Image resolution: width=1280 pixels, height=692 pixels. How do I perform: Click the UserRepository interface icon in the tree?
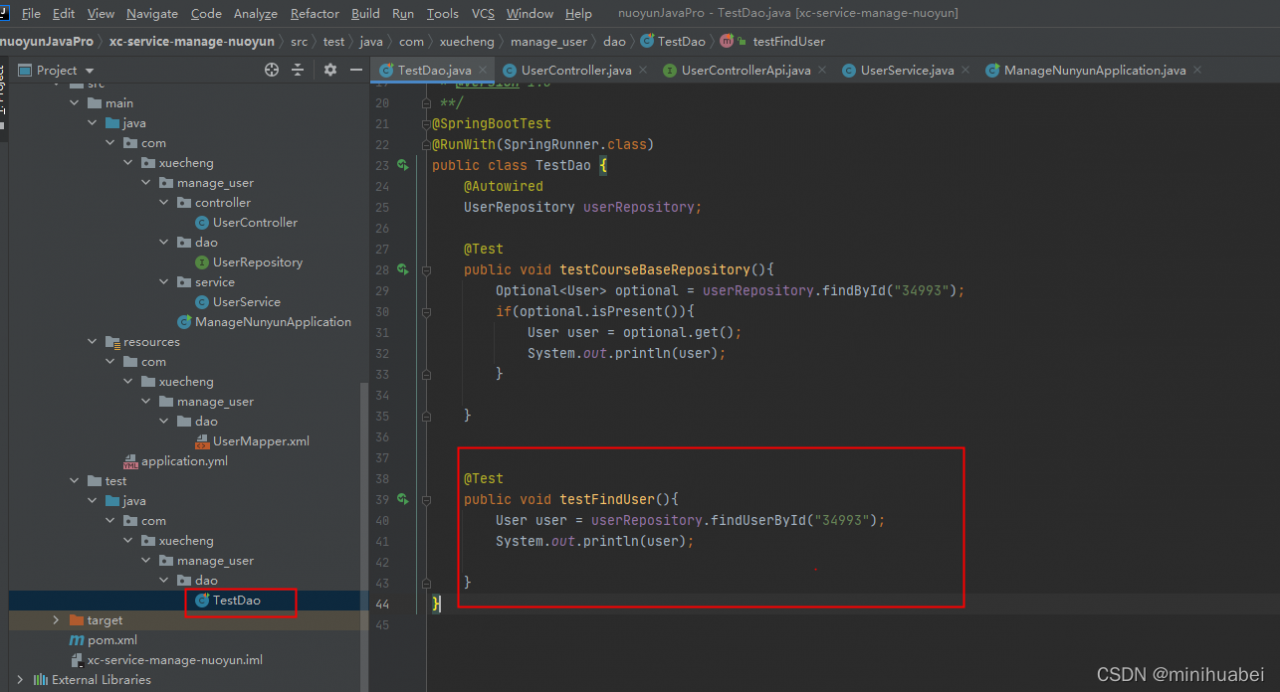click(x=202, y=262)
